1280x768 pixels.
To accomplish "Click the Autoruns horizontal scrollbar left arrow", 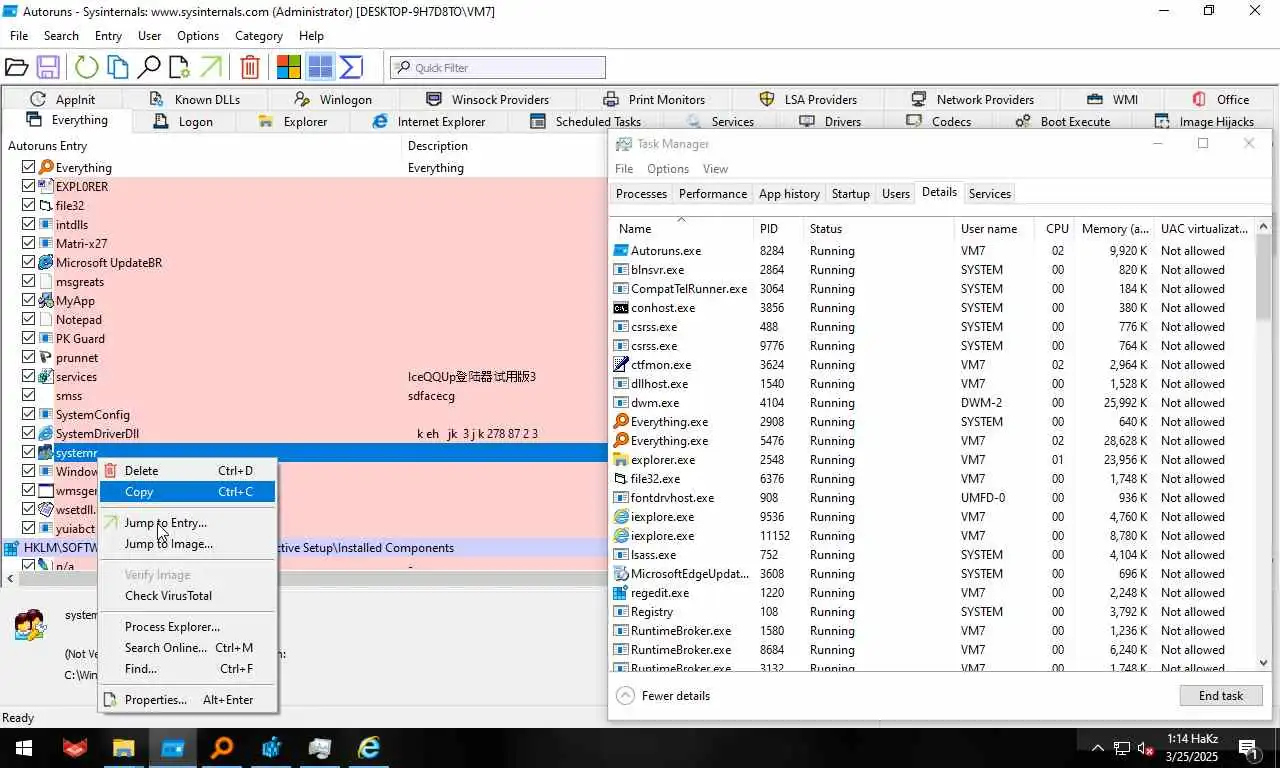I will [10, 579].
